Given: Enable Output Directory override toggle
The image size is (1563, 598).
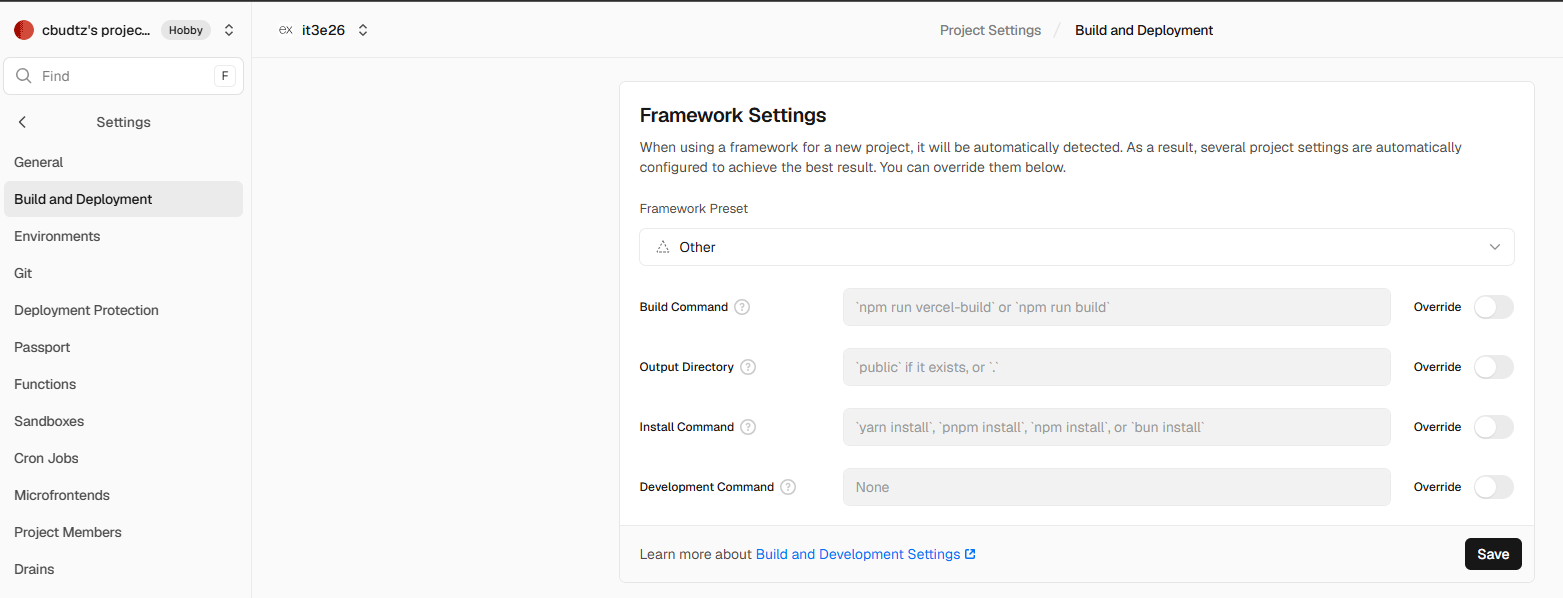Looking at the screenshot, I should [x=1494, y=367].
